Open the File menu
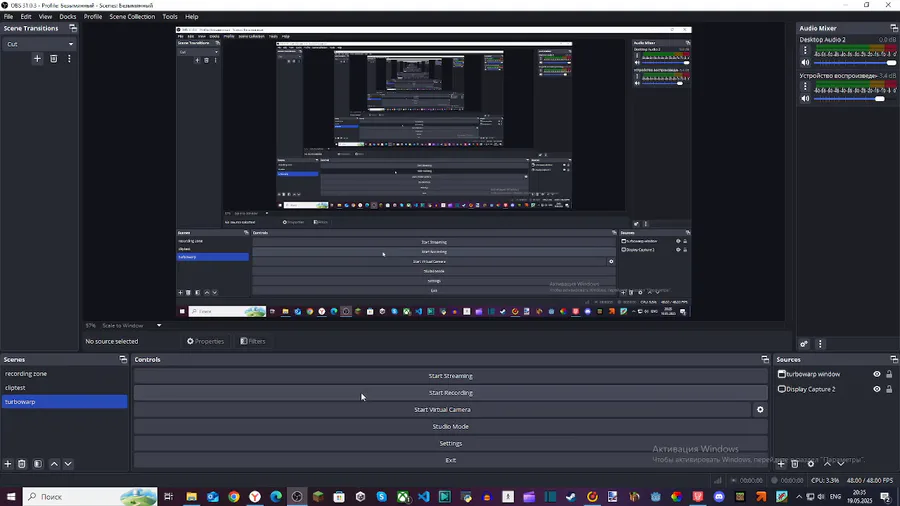Screen dimensions: 900x506 point(9,17)
